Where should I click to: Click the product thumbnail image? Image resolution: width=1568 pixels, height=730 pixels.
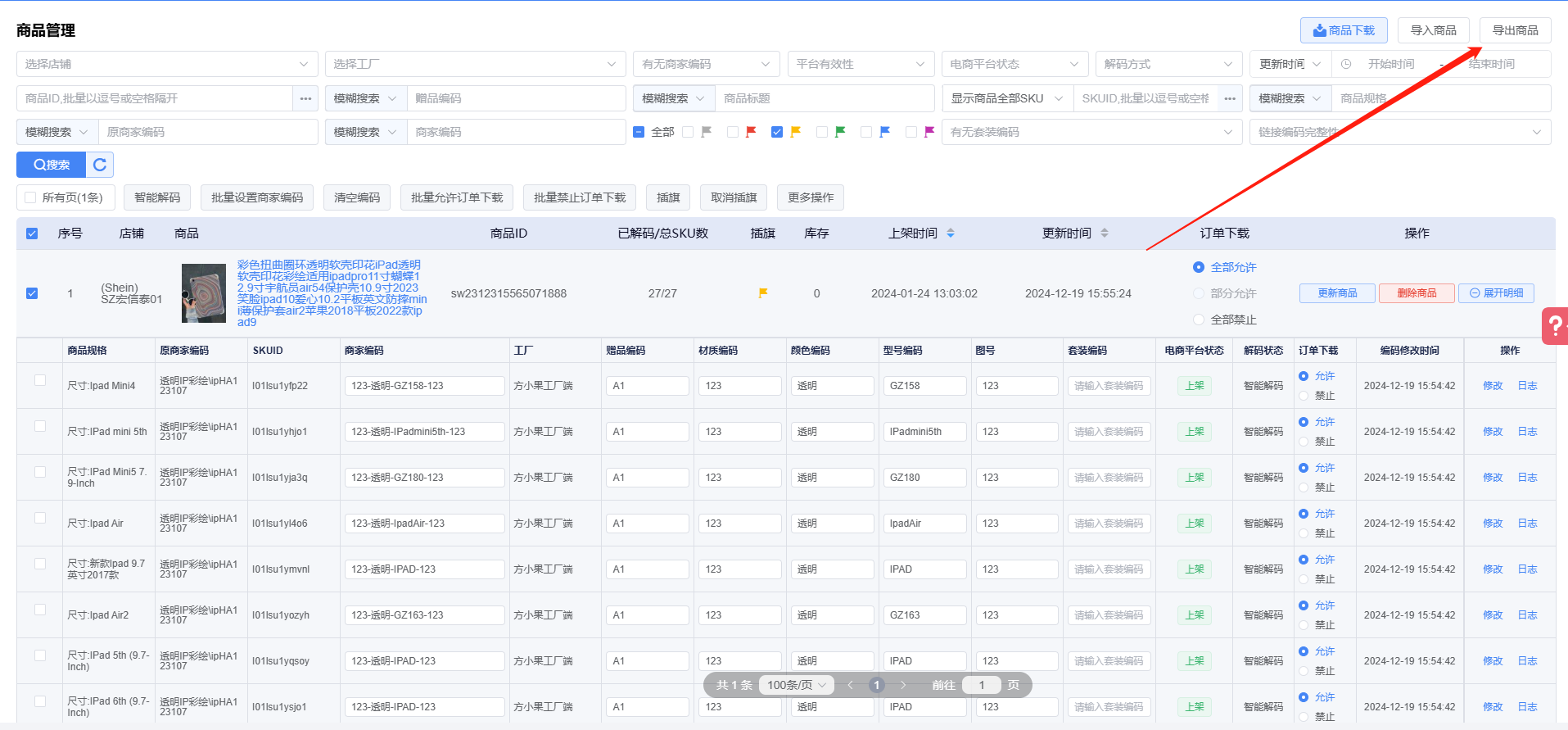[x=204, y=293]
